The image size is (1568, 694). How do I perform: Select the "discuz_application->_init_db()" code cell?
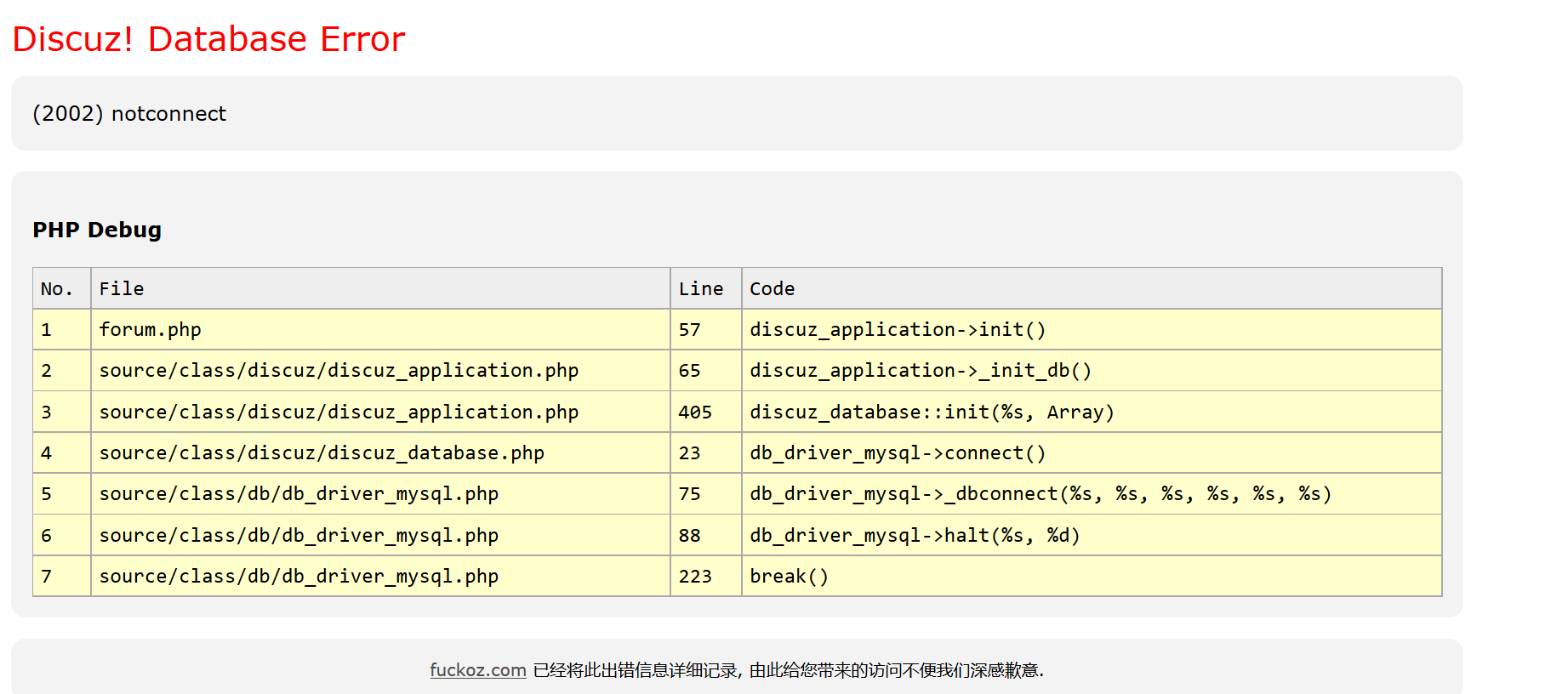1092,371
